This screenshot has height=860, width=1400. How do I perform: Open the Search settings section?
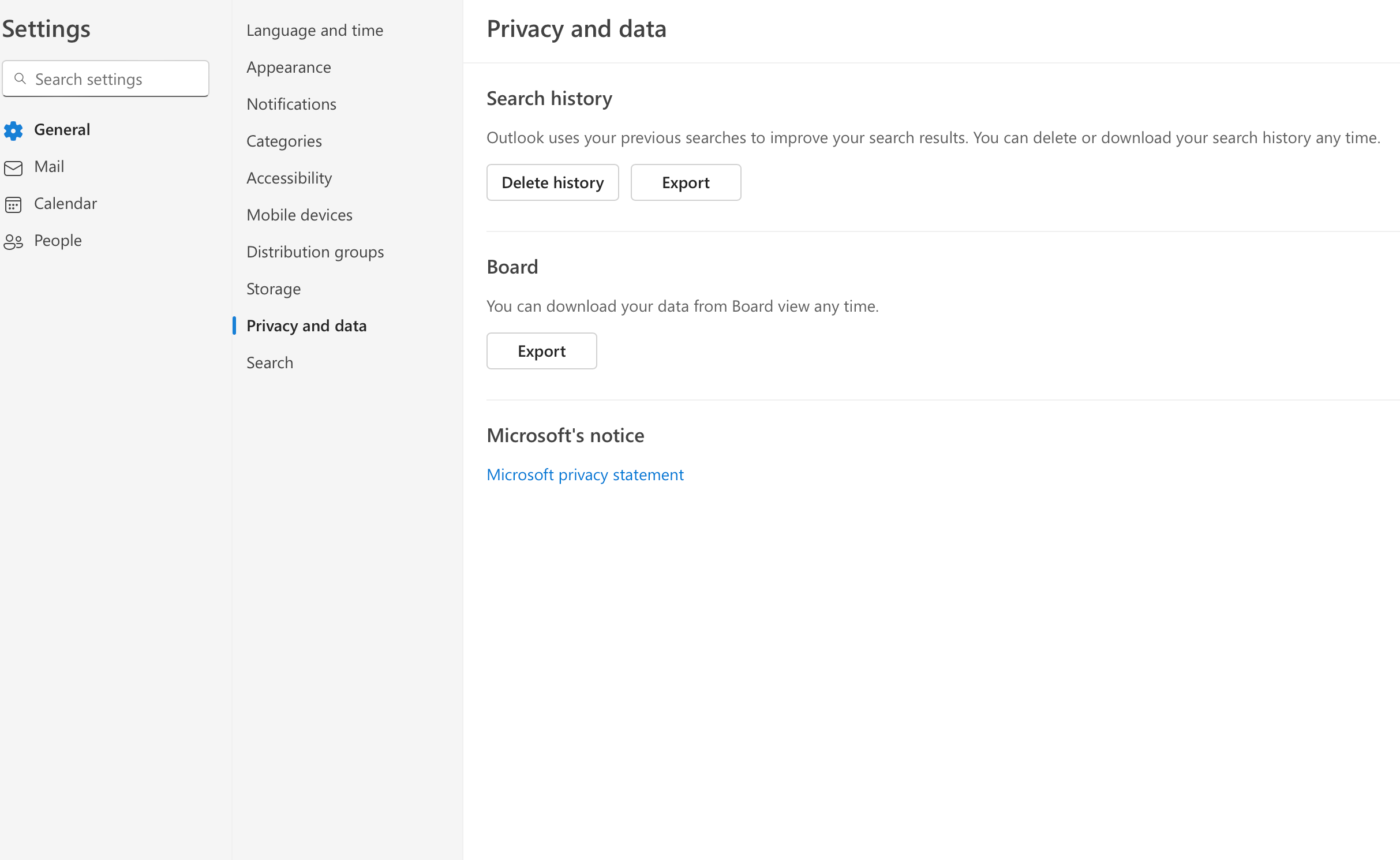(269, 362)
